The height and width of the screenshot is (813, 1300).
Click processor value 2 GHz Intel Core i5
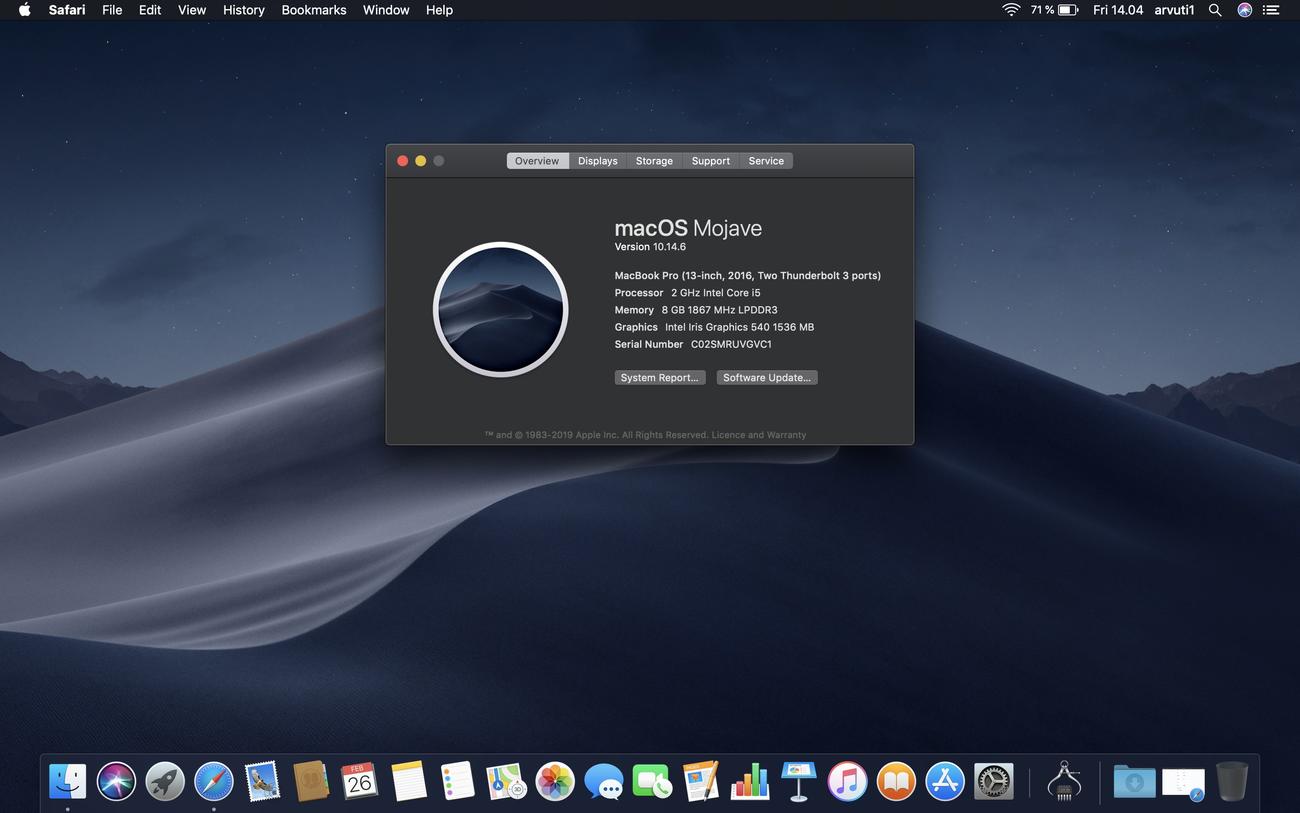pyautogui.click(x=716, y=293)
